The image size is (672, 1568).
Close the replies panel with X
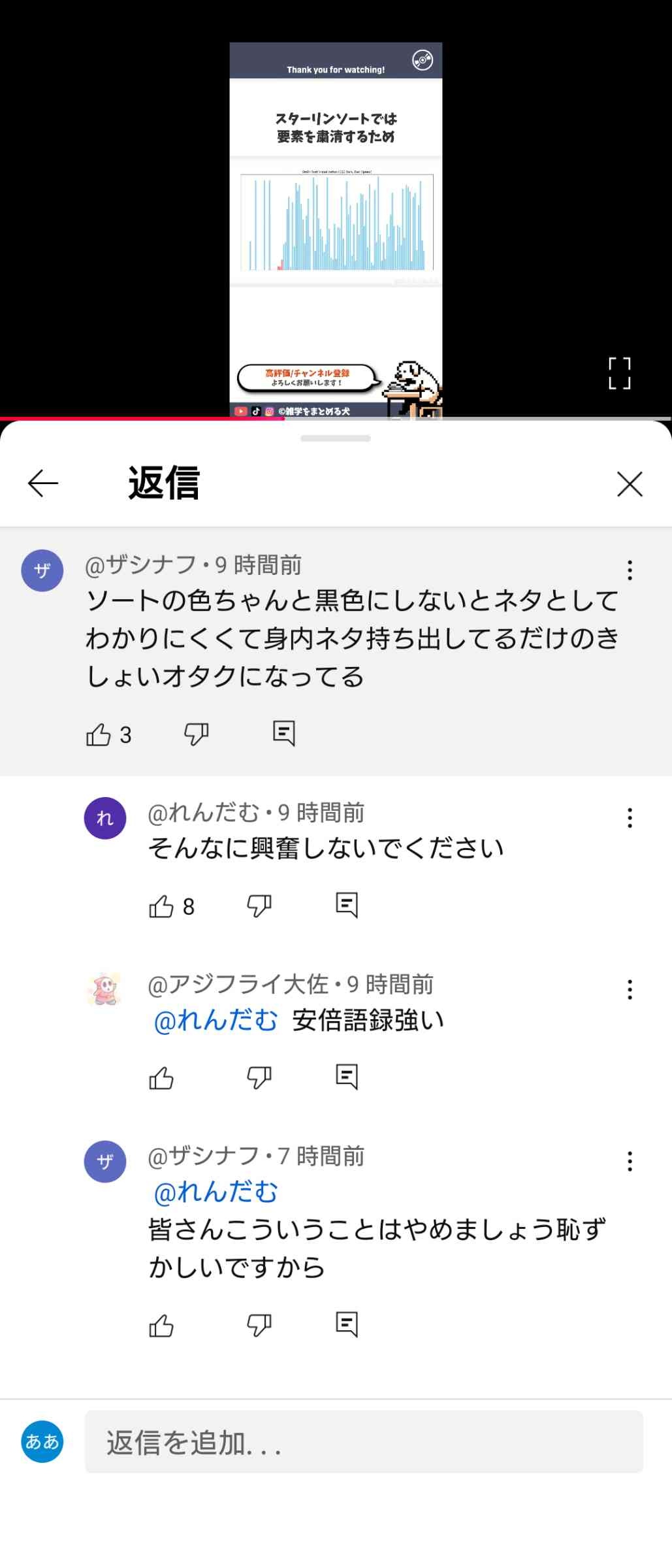(x=630, y=484)
